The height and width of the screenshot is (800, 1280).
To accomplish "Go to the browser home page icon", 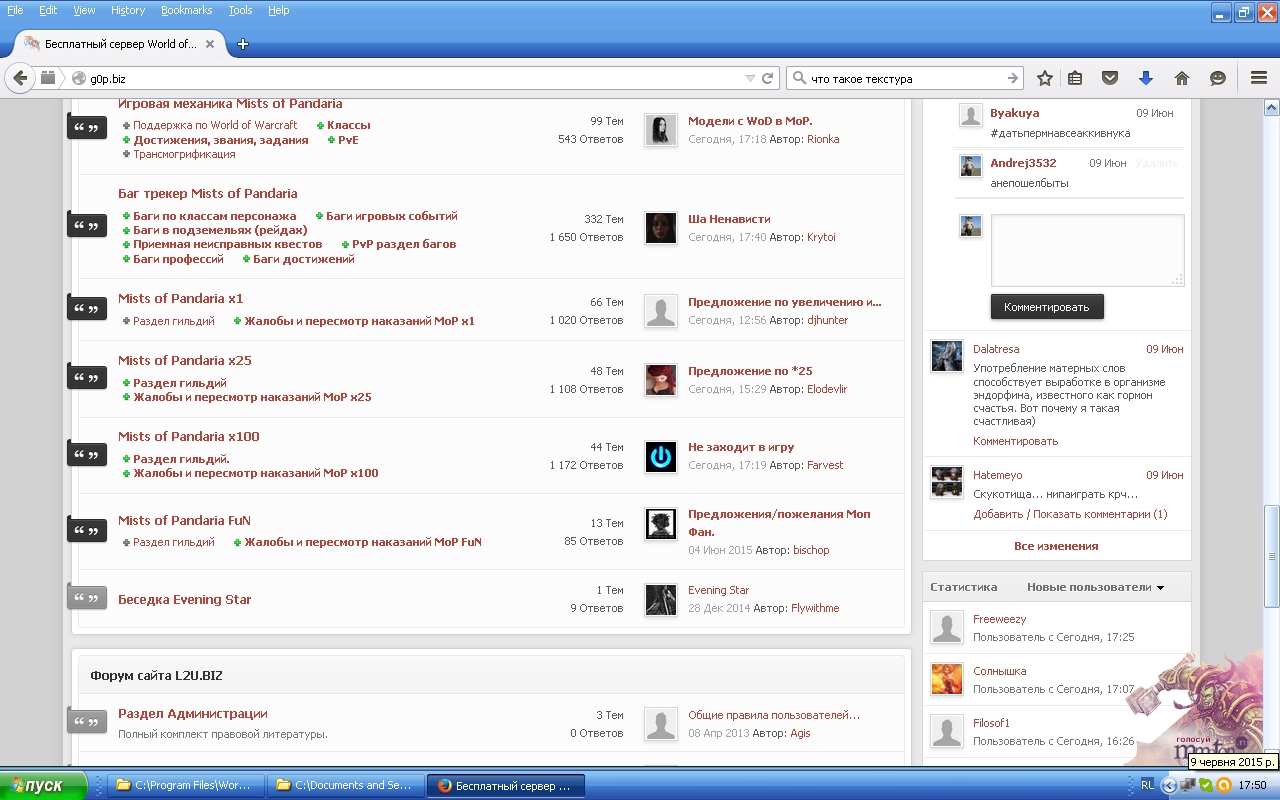I will click(x=1181, y=78).
